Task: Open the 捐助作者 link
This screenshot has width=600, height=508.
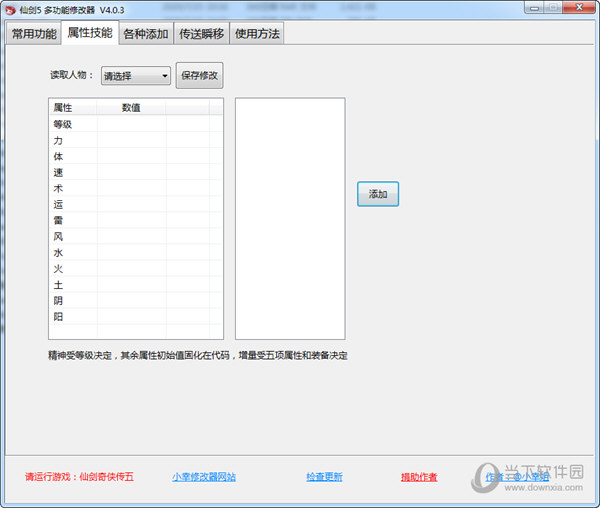Action: tap(419, 477)
